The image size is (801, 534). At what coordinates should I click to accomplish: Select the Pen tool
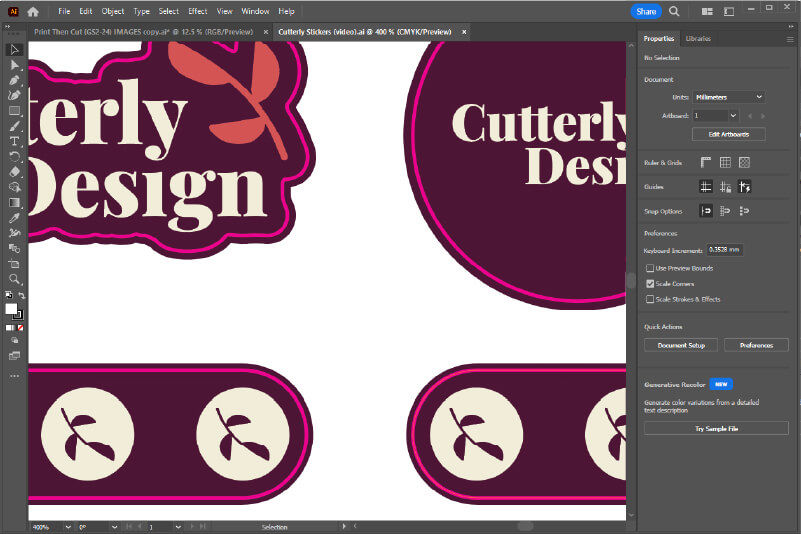pyautogui.click(x=14, y=80)
